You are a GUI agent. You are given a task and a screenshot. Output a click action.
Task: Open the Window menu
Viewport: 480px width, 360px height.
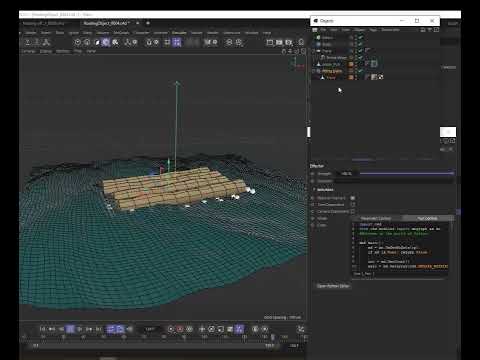tap(252, 33)
